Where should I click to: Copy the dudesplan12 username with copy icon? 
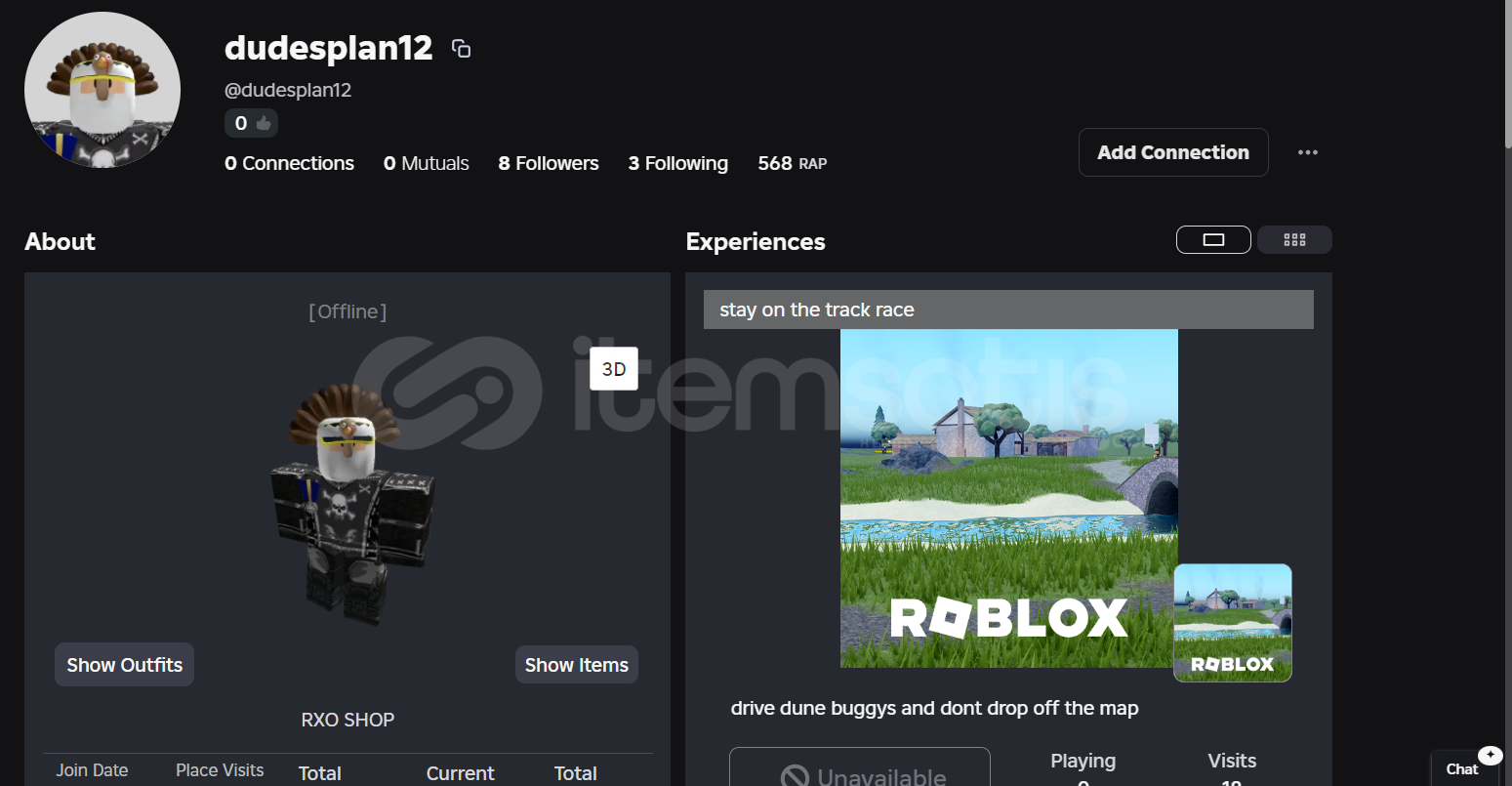(462, 48)
